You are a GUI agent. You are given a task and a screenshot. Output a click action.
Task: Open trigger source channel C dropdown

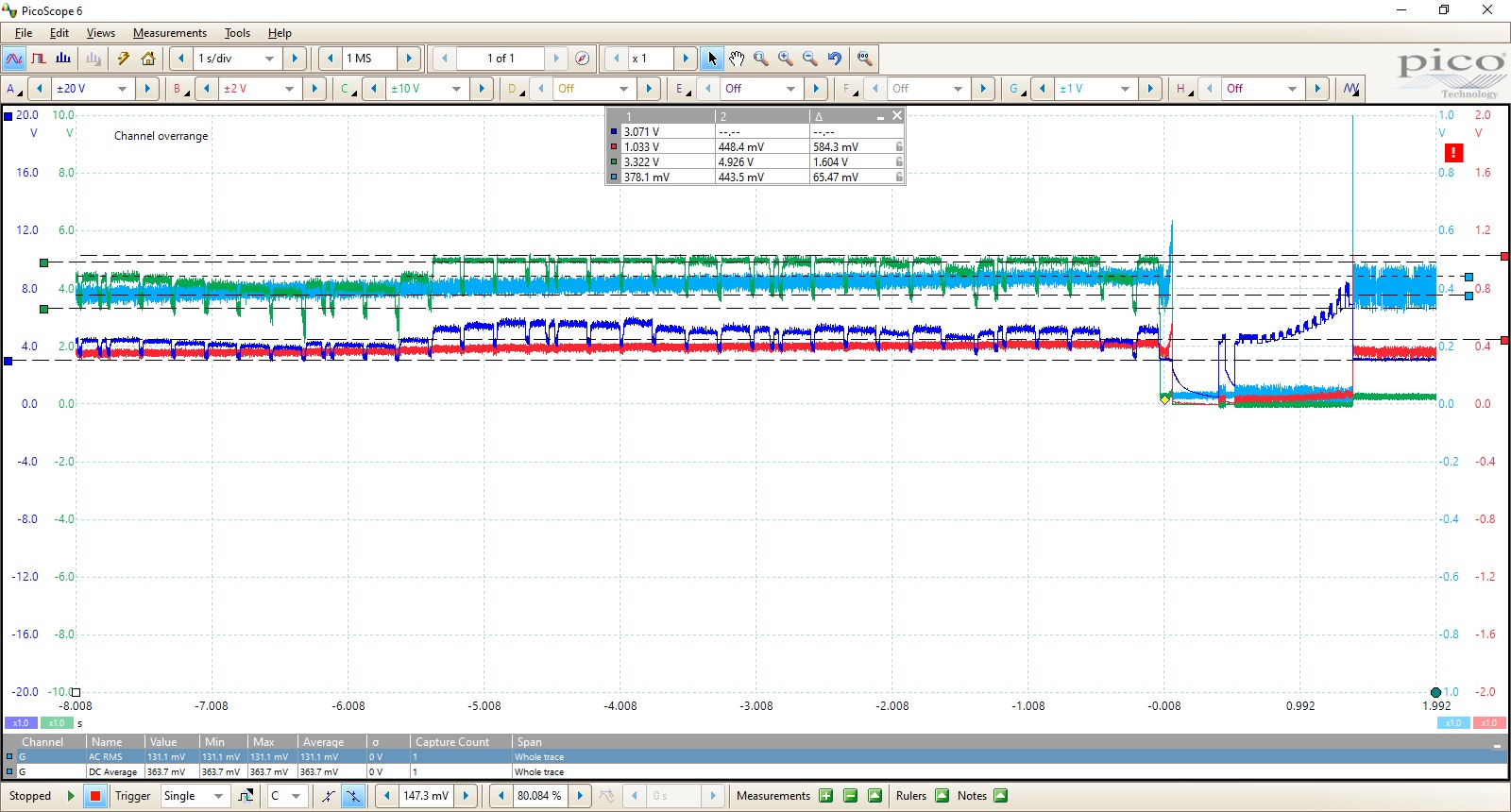click(x=296, y=796)
